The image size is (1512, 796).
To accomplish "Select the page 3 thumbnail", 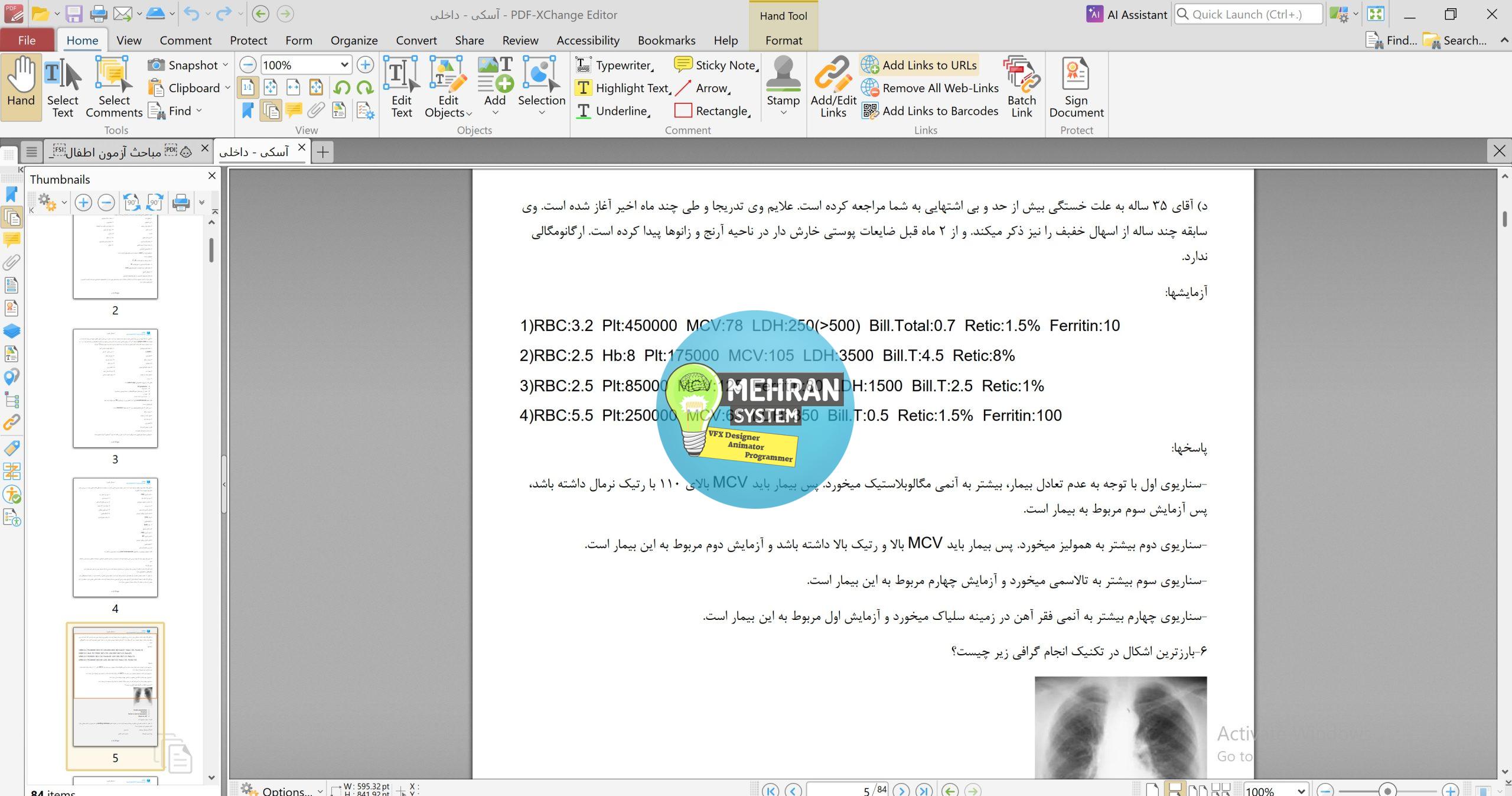I will pyautogui.click(x=115, y=388).
